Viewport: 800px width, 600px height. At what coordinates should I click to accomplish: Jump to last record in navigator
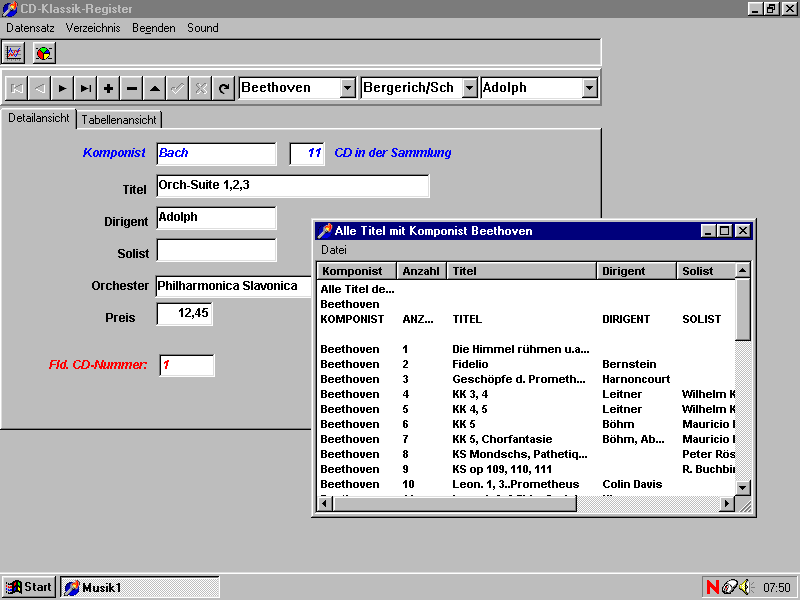coord(85,88)
